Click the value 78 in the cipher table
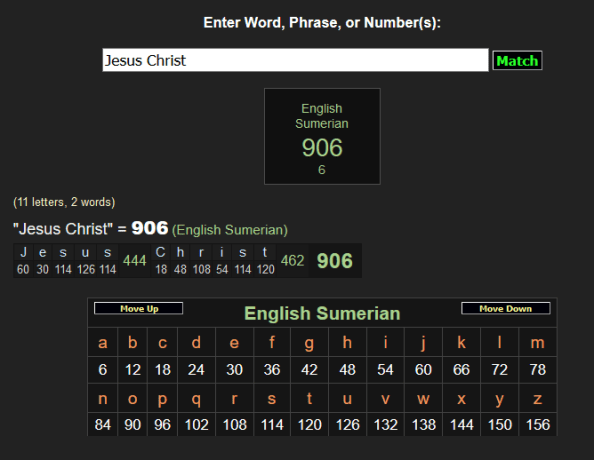 [x=538, y=369]
